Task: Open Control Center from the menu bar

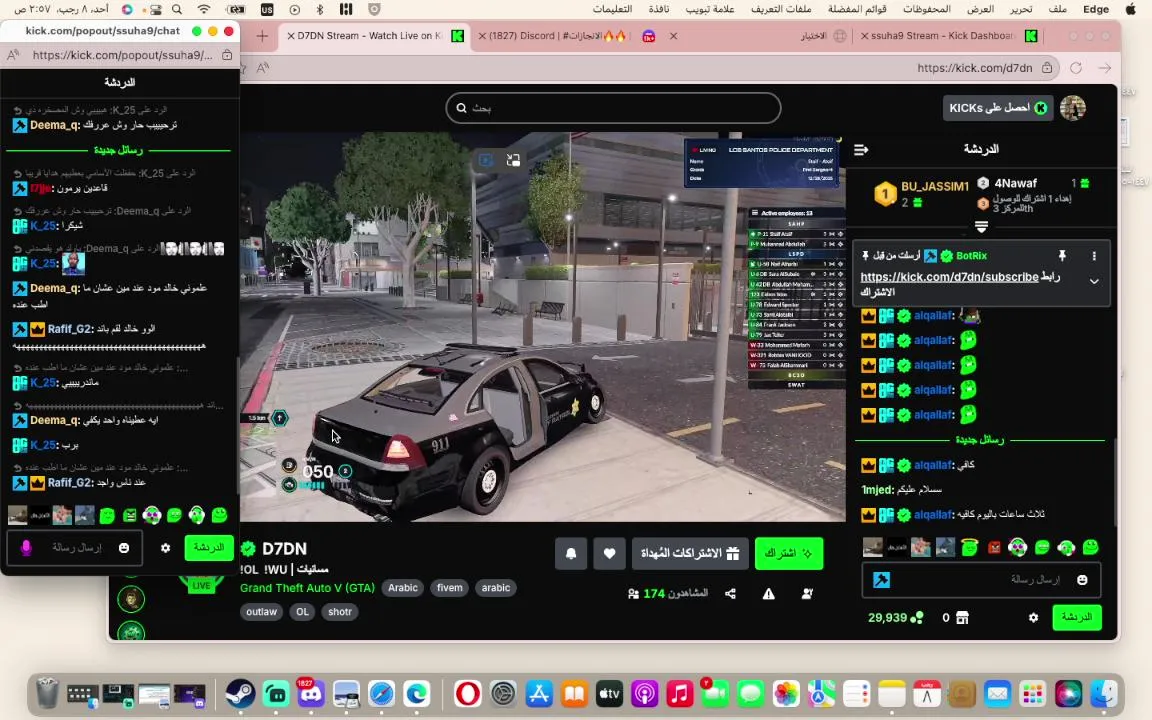Action: tap(155, 9)
